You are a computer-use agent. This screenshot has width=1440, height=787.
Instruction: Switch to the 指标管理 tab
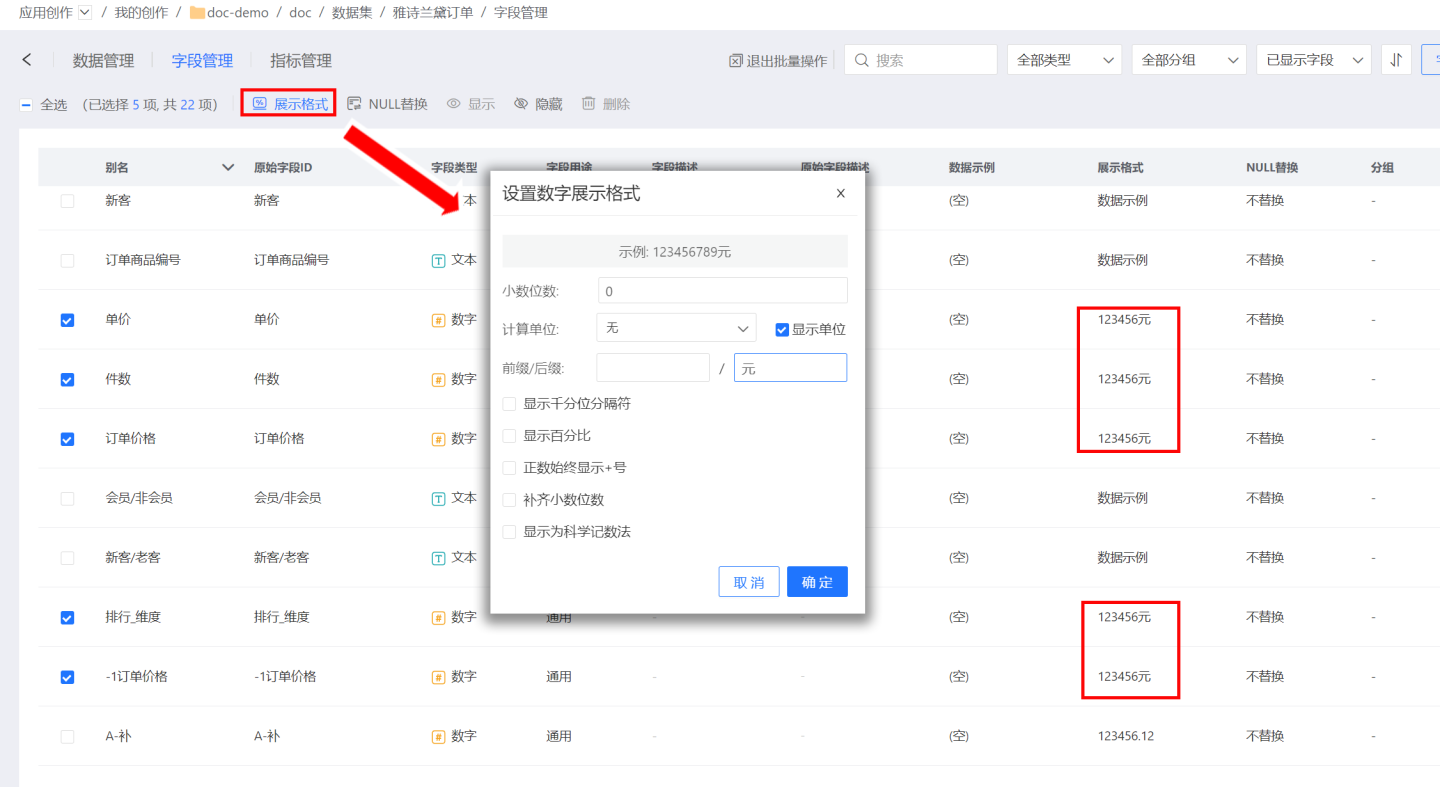click(x=301, y=61)
